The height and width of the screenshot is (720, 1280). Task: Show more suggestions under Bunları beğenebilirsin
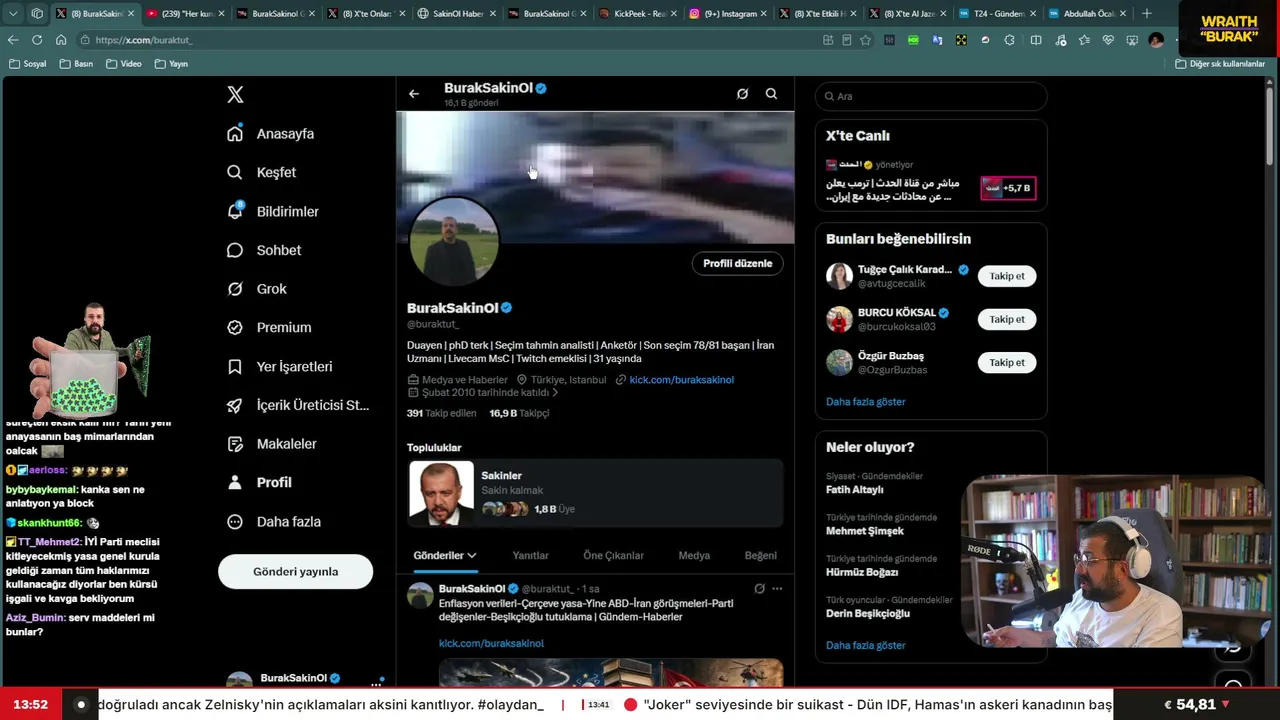[865, 401]
